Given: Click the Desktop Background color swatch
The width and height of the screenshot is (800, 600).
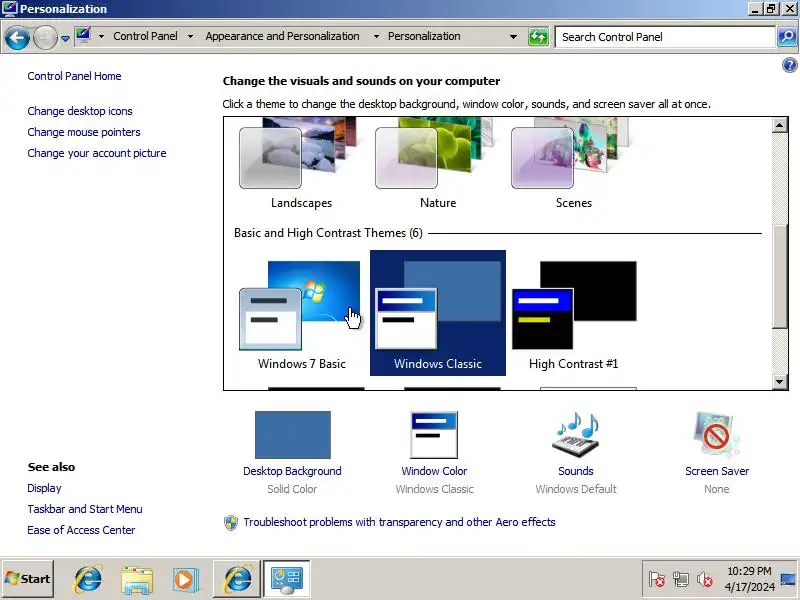Looking at the screenshot, I should pos(292,435).
